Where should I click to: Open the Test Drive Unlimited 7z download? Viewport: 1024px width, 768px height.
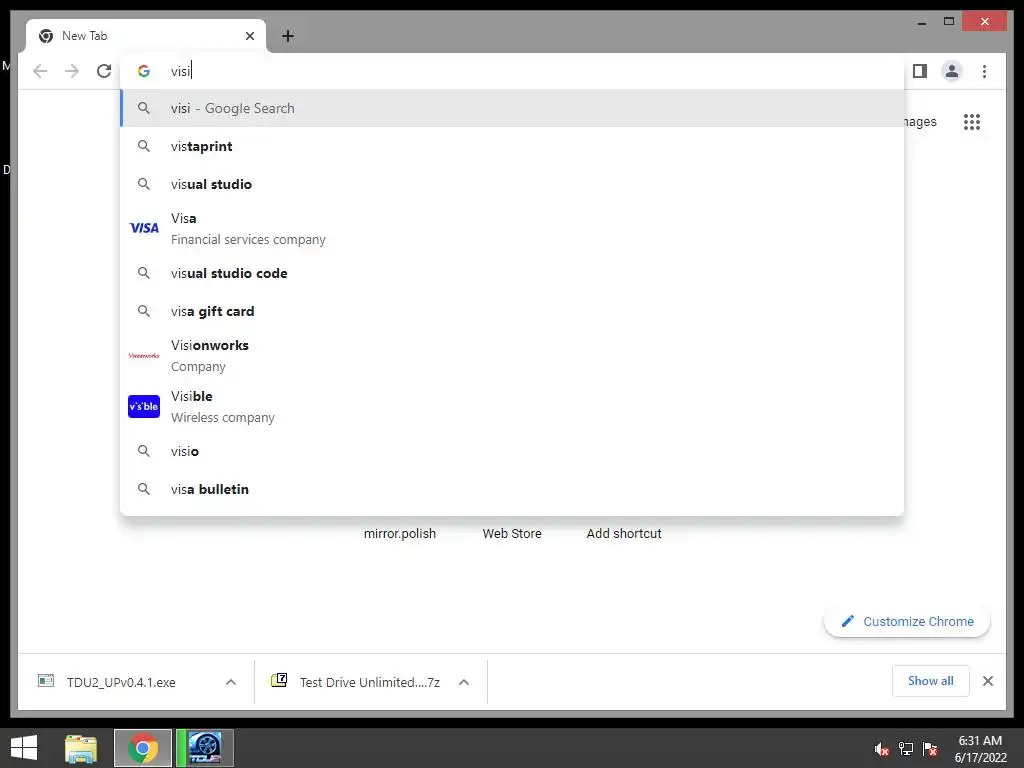tap(356, 682)
